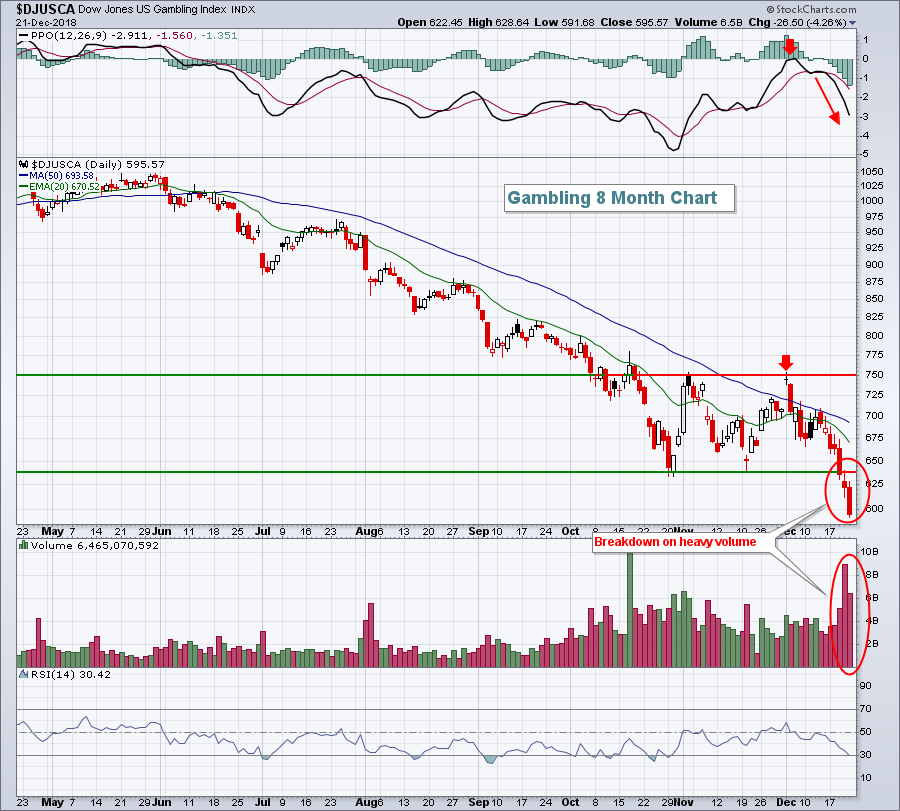Click the red down arrow in PPO panel
This screenshot has height=811, width=900.
click(790, 46)
